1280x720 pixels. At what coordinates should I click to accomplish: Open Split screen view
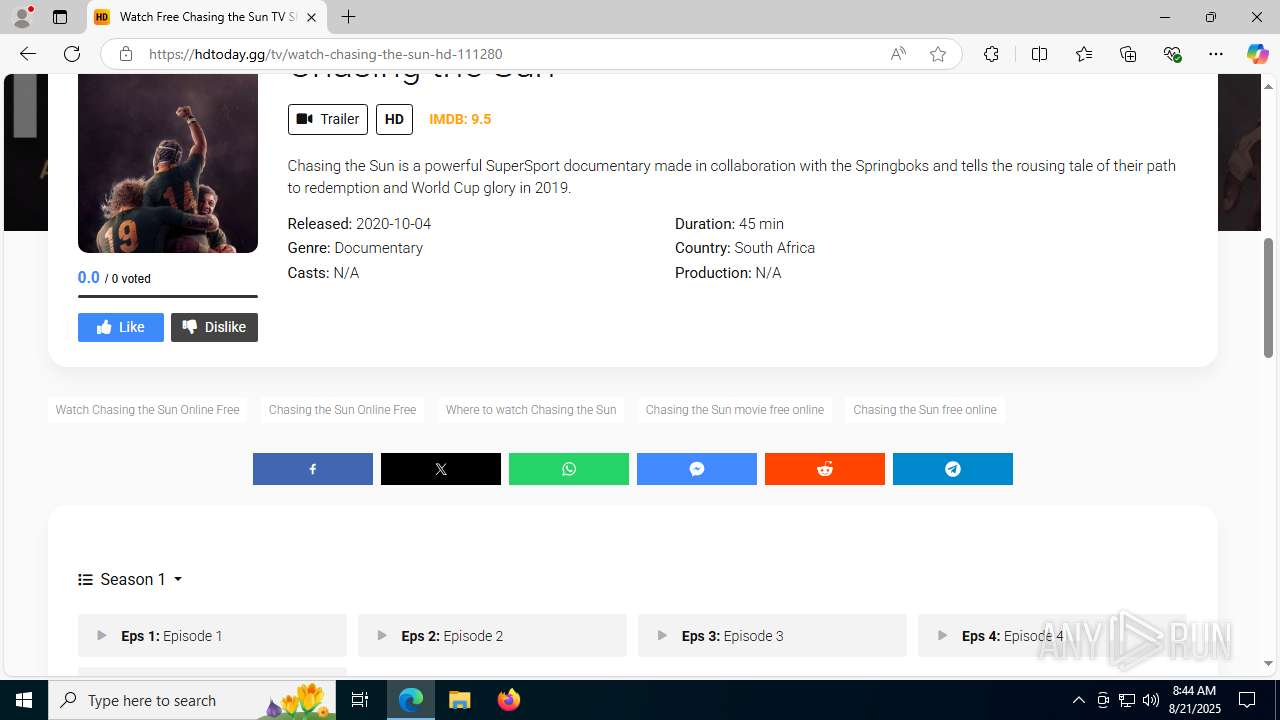1039,54
